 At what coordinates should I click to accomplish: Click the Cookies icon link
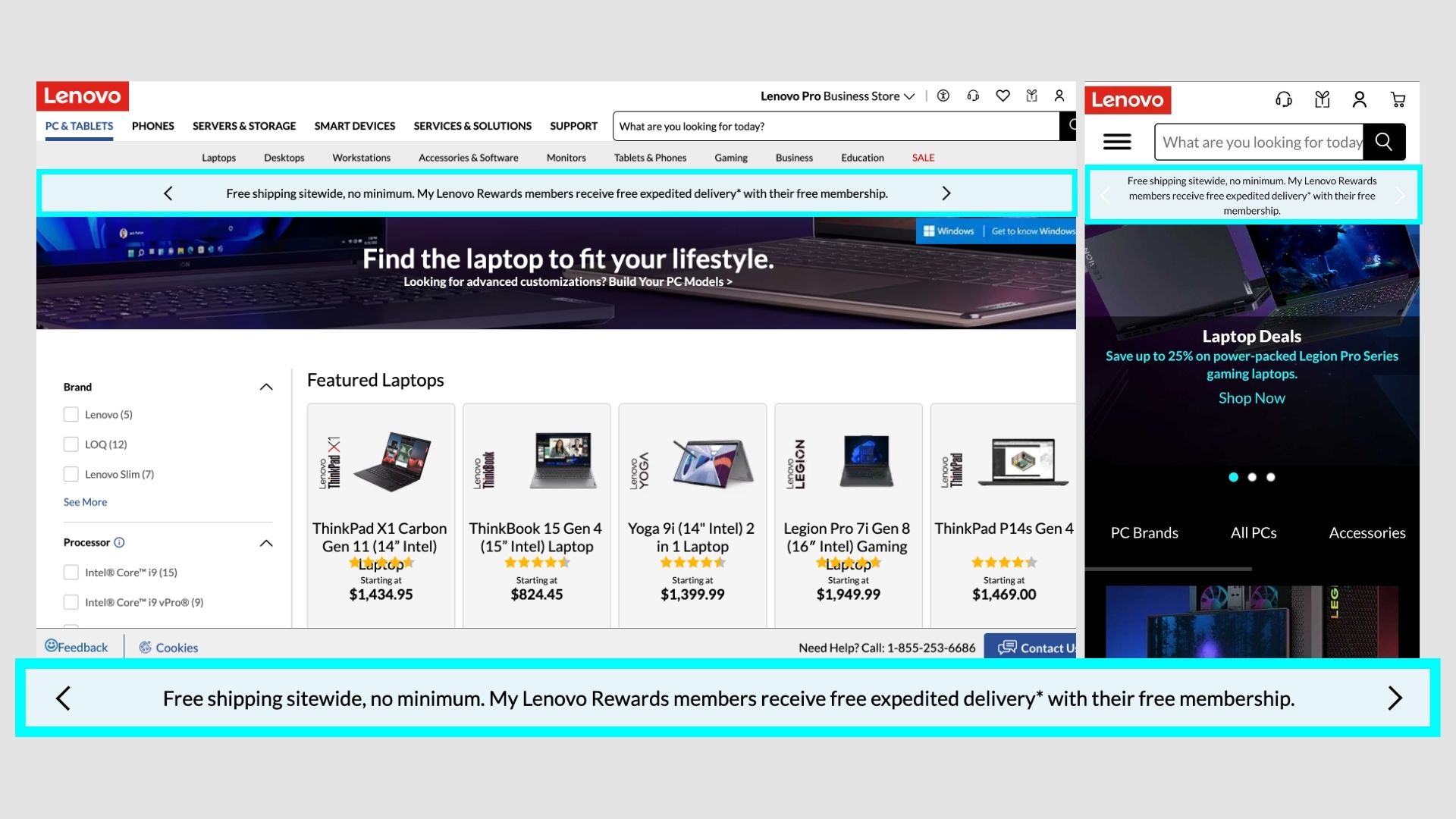click(x=168, y=648)
